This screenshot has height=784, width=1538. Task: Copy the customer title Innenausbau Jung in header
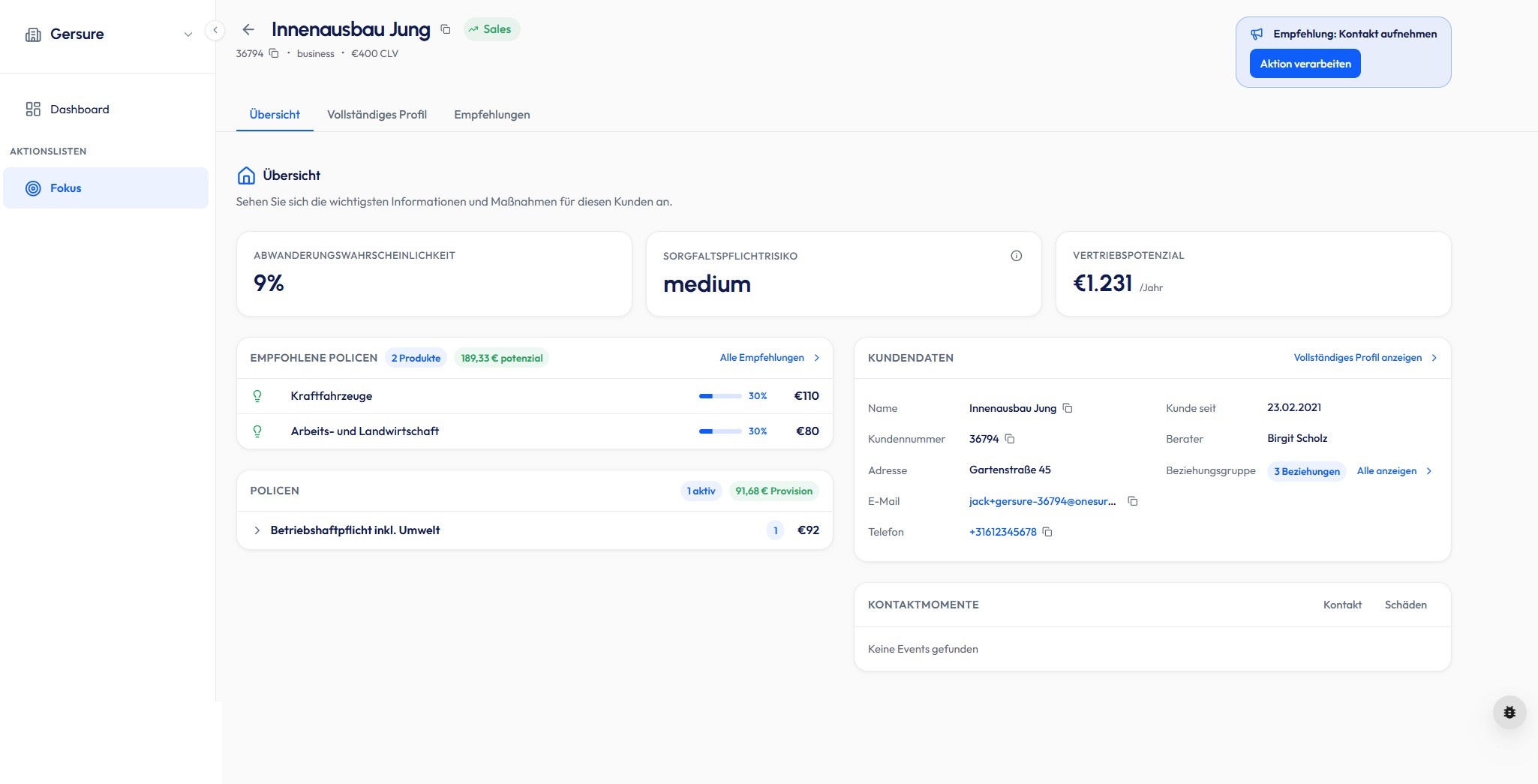[446, 29]
